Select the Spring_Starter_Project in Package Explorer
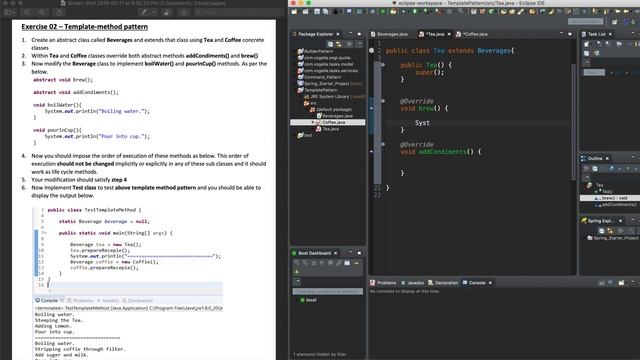Viewport: 640px width, 360px height. 330,83
